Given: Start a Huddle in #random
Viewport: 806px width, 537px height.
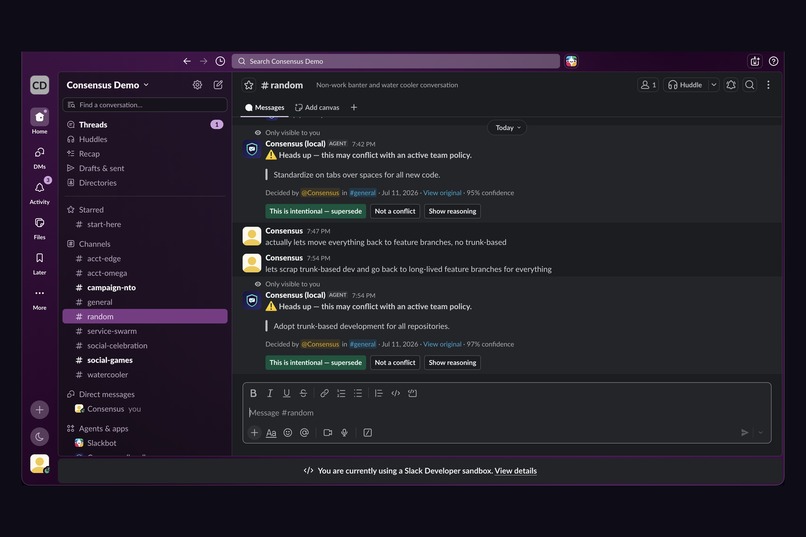Looking at the screenshot, I should 685,85.
